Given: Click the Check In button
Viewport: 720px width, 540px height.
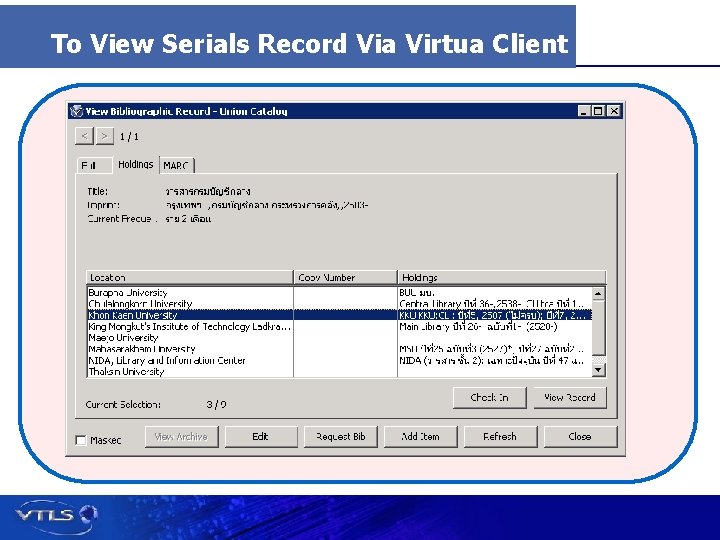Looking at the screenshot, I should (489, 398).
